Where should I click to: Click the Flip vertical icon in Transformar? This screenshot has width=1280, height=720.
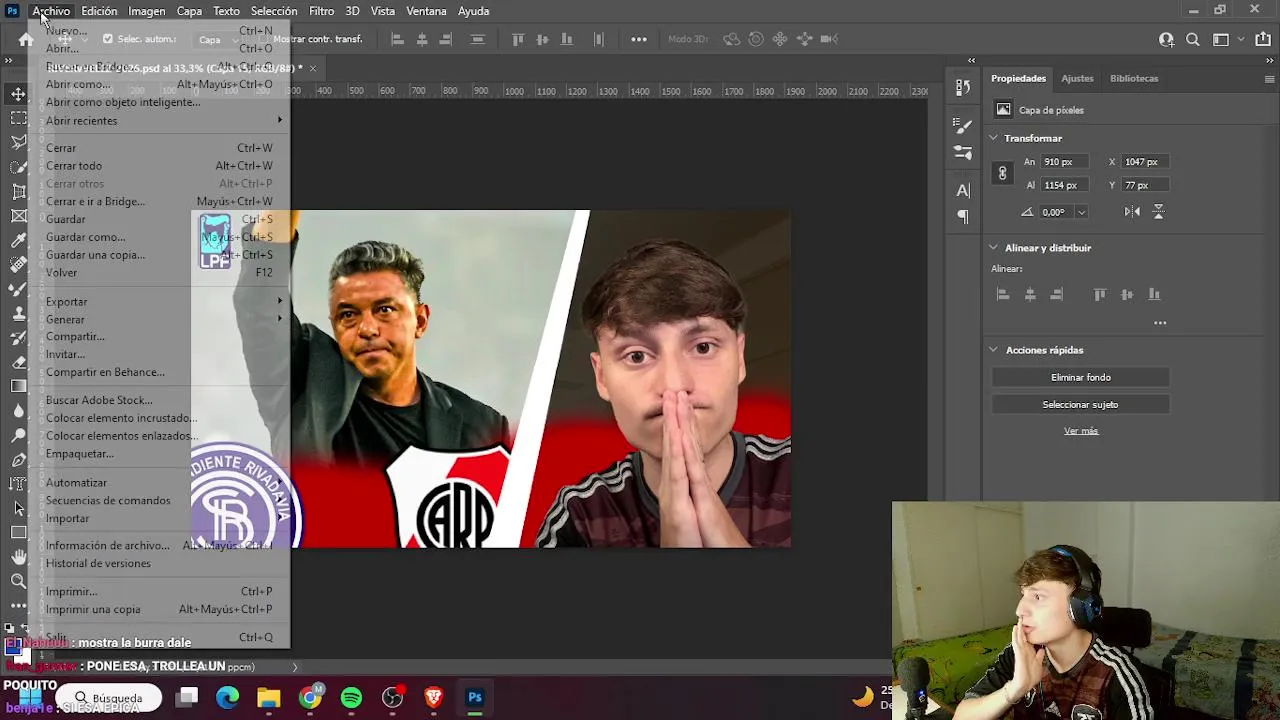[1158, 212]
